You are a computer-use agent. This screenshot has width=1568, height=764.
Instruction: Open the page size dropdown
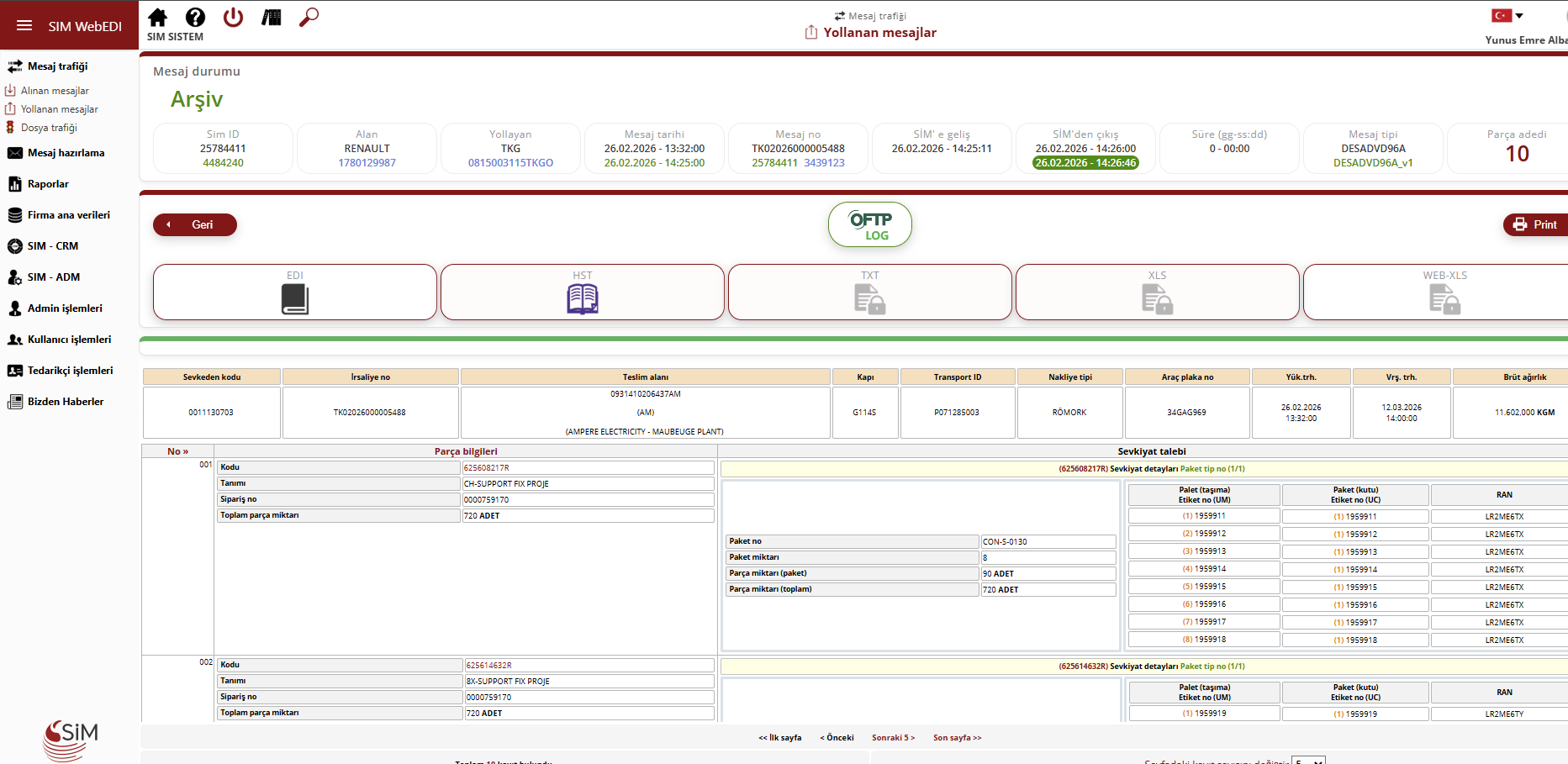pyautogui.click(x=1308, y=761)
